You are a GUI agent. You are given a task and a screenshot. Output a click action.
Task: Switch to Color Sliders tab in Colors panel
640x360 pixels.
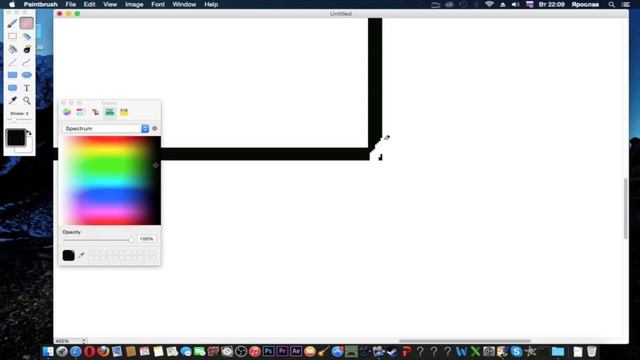80,112
